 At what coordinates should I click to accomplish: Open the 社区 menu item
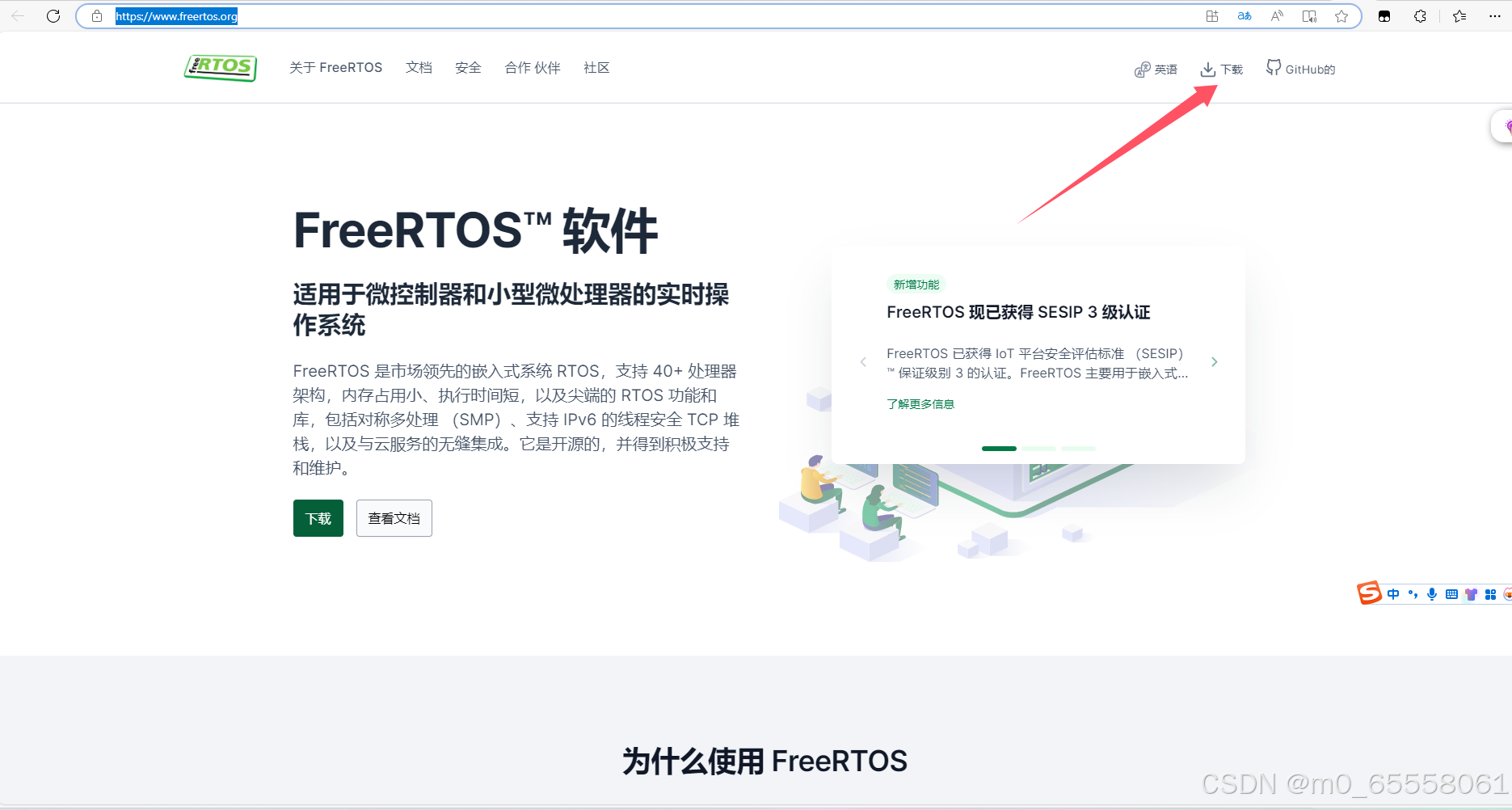coord(596,68)
